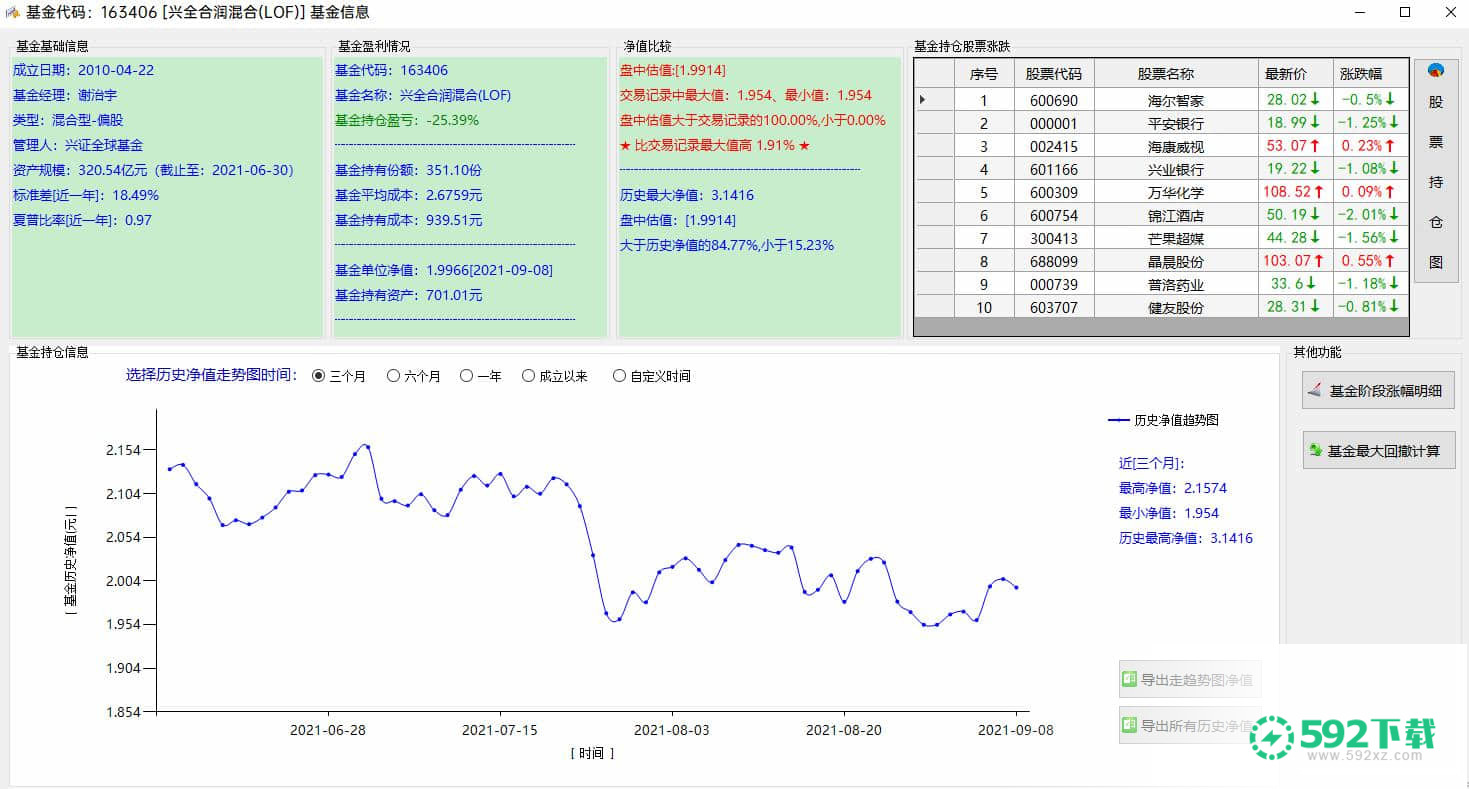
Task: Click stock code 002415
Action: click(x=1054, y=146)
